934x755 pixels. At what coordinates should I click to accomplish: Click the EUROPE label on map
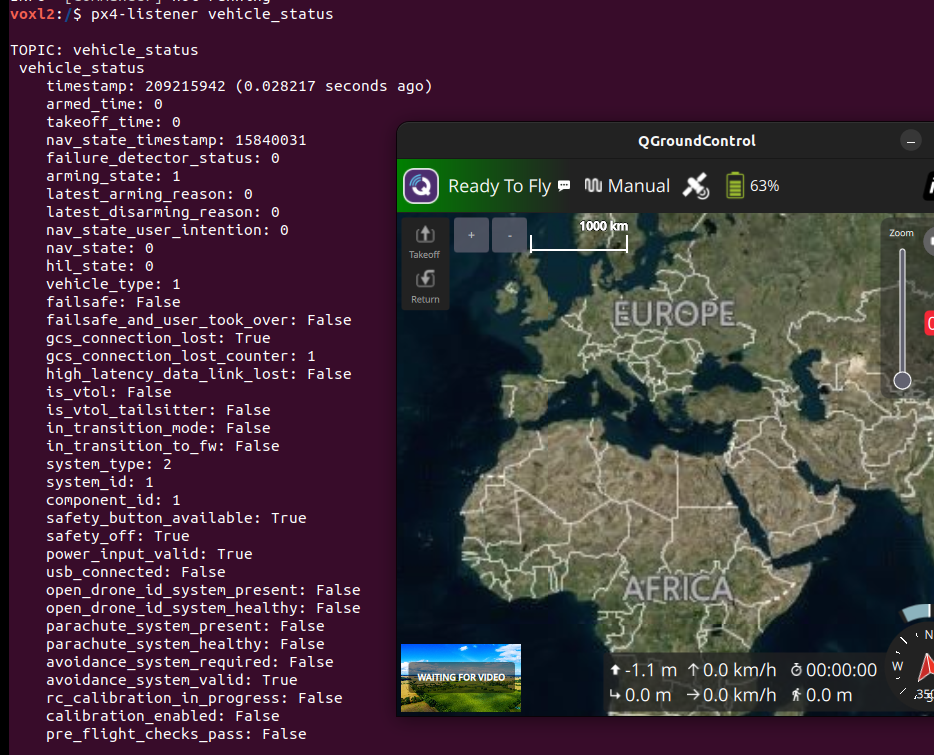coord(674,313)
